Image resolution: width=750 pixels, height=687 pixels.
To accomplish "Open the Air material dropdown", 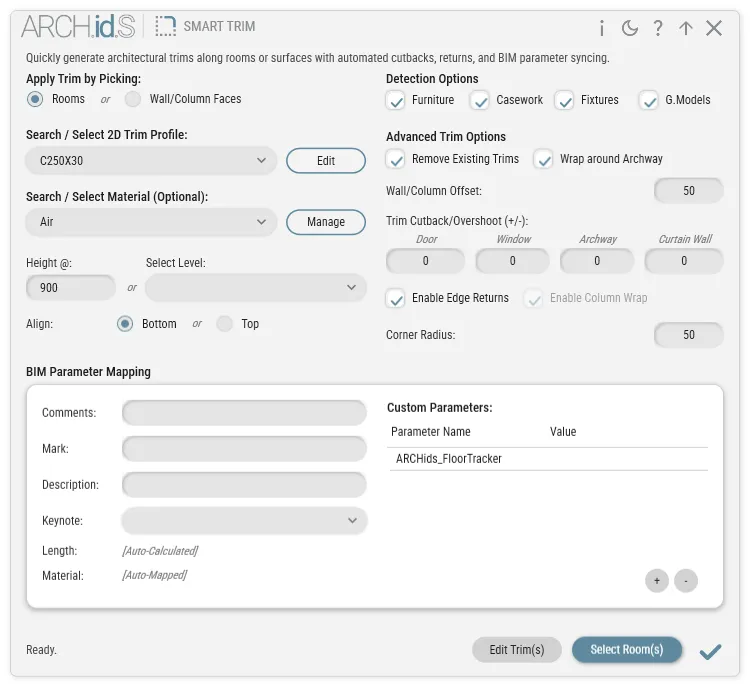I will pos(151,222).
